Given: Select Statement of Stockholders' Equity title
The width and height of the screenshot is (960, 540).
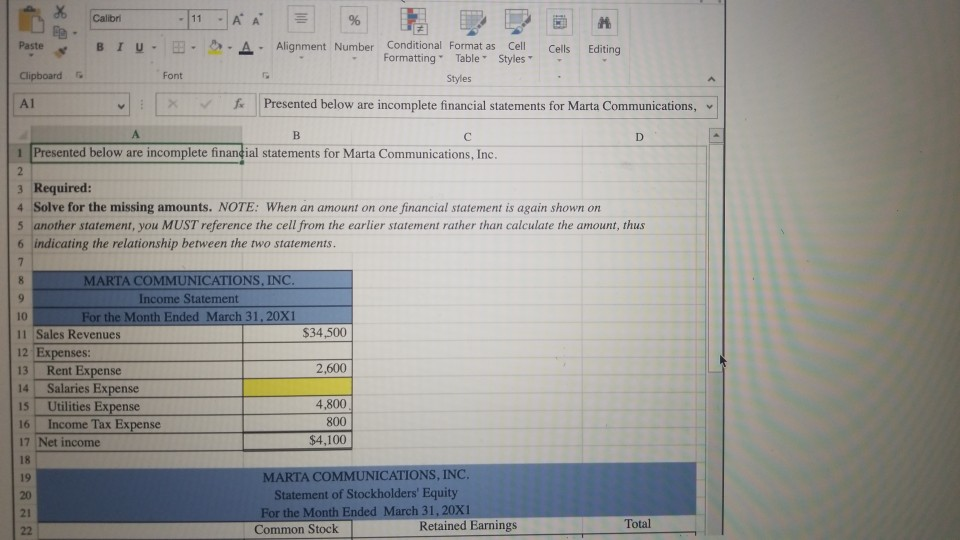Looking at the screenshot, I should (364, 493).
